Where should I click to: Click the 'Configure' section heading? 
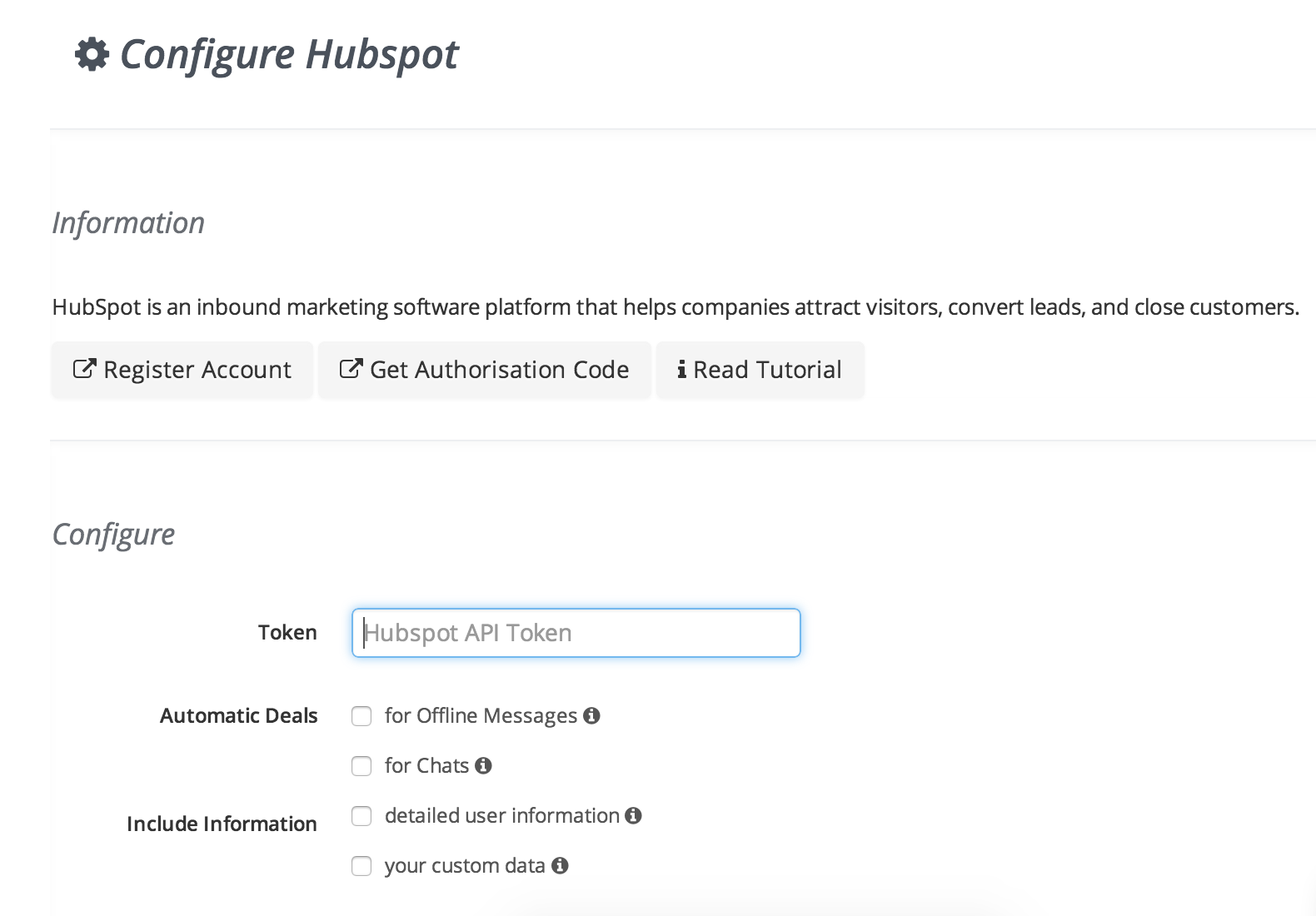coord(113,535)
